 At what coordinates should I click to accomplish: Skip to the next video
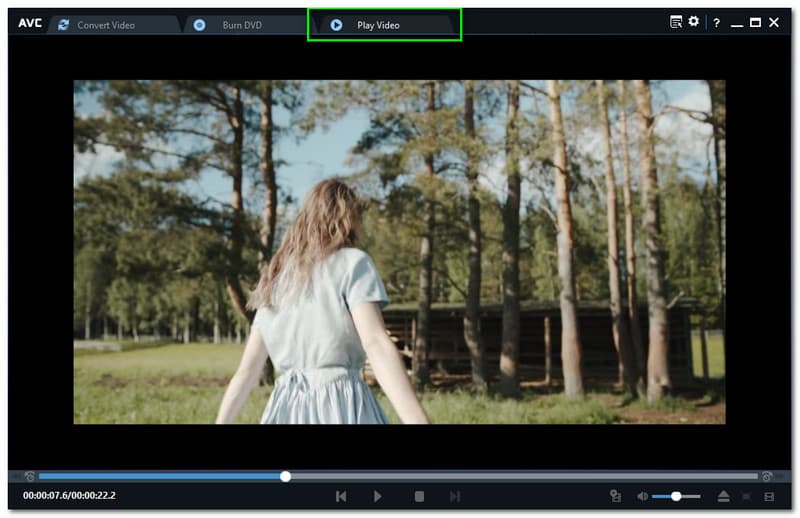pos(455,496)
